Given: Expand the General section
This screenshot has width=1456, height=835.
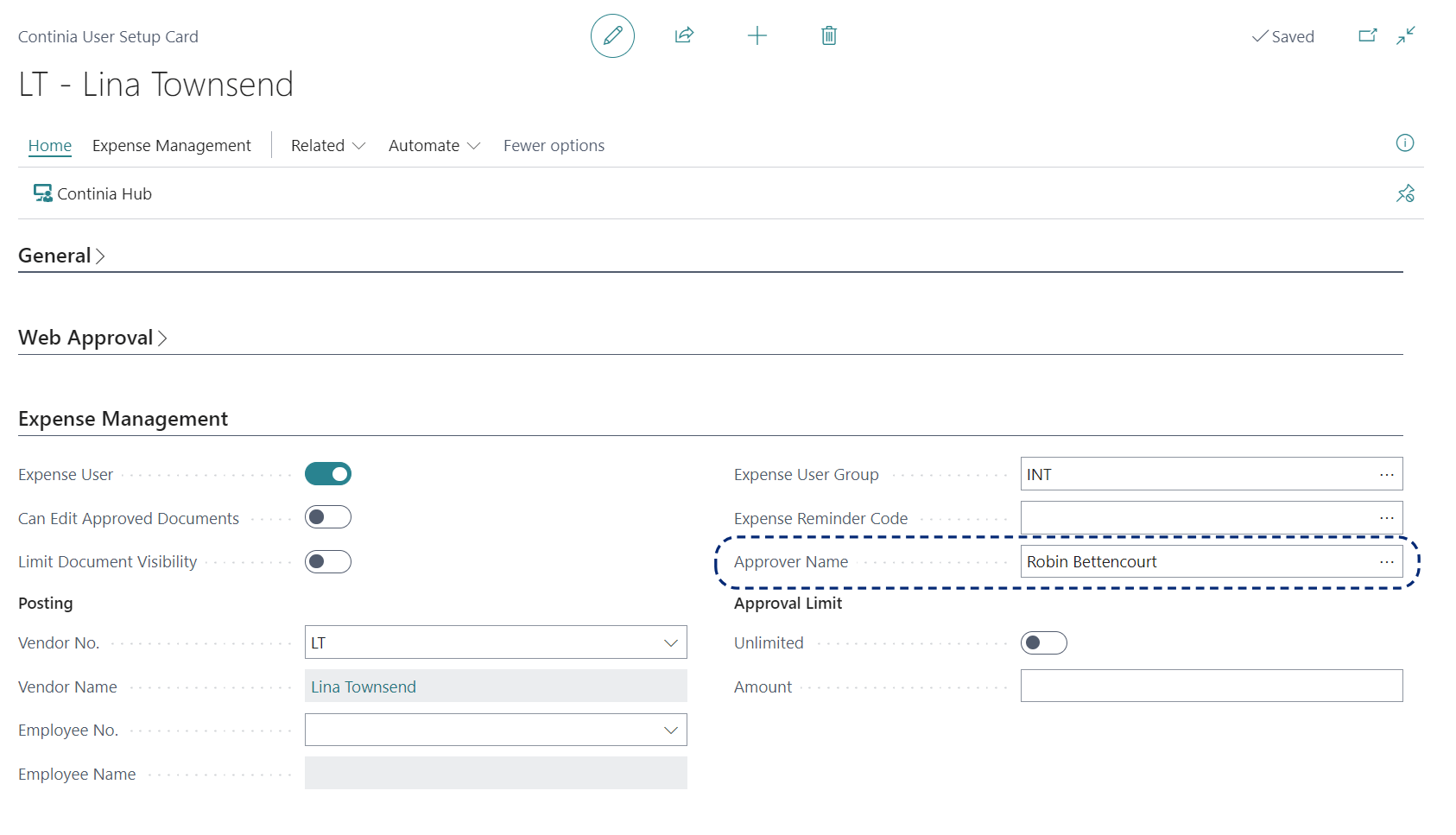Looking at the screenshot, I should tap(61, 256).
